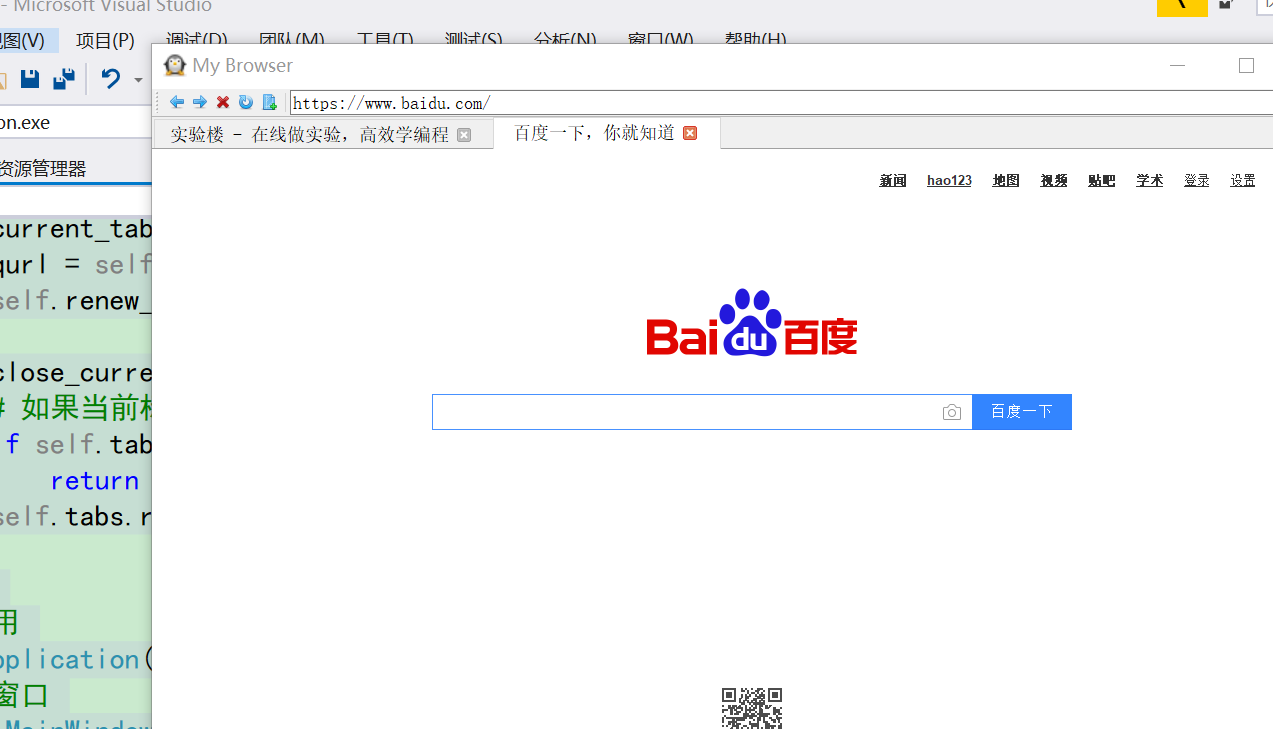Image resolution: width=1273 pixels, height=729 pixels.
Task: Close the 百度一下，你就知道 tab
Action: (x=690, y=133)
